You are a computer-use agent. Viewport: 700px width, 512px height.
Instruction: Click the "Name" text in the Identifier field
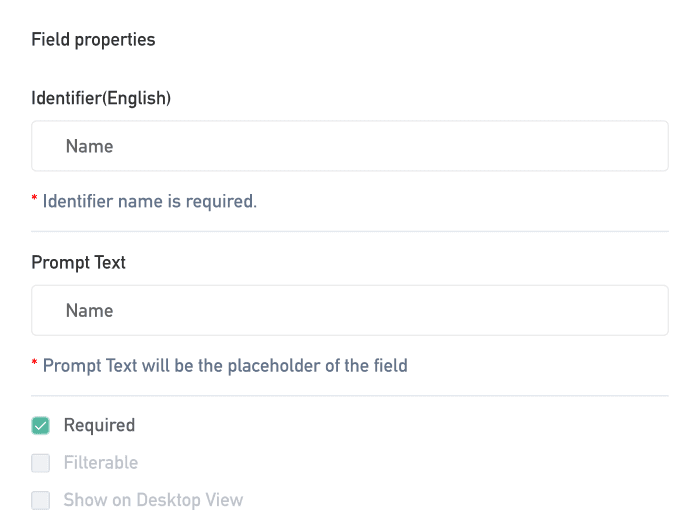pos(89,146)
